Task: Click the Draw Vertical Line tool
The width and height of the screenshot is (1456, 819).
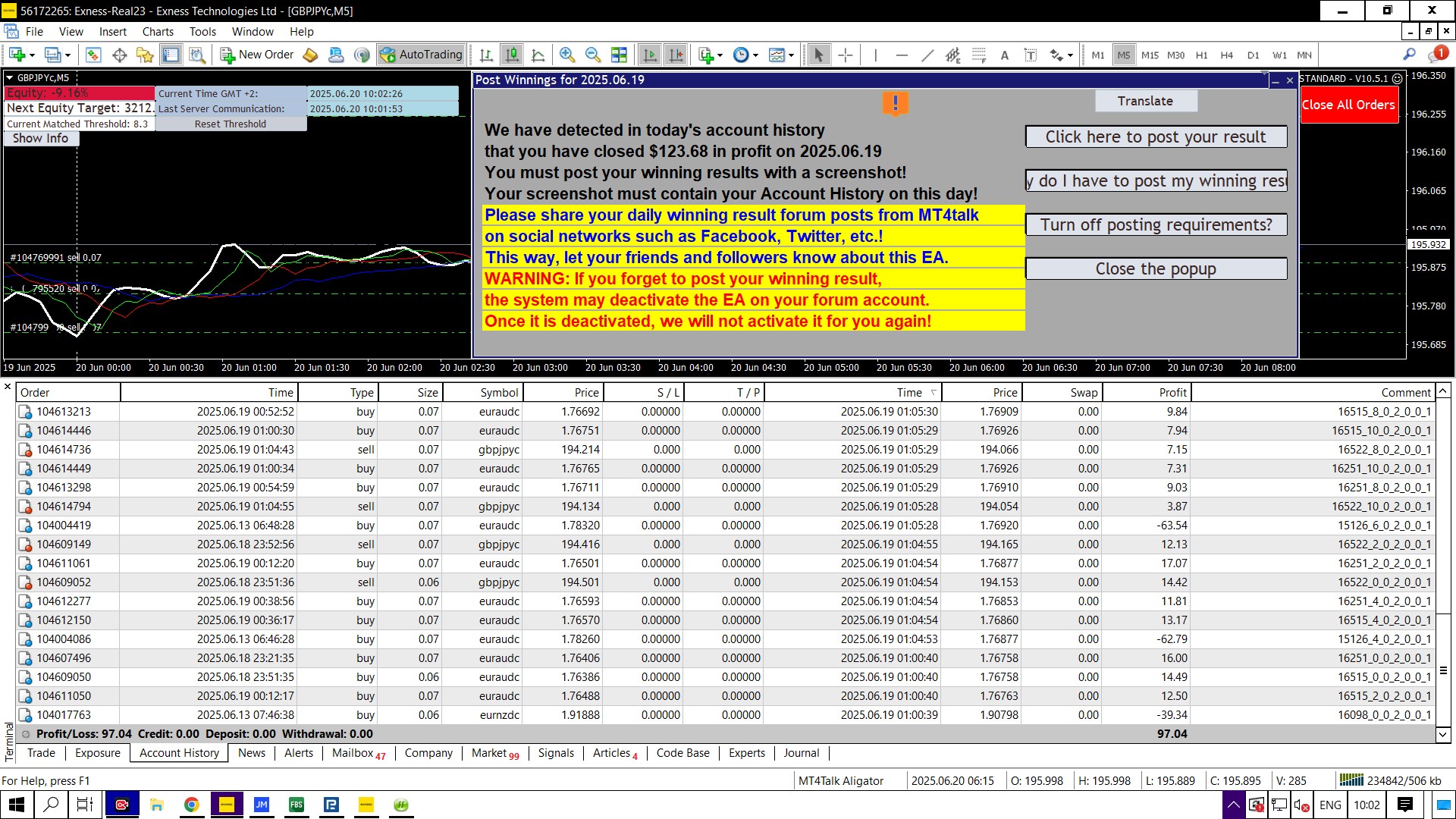Action: (875, 55)
